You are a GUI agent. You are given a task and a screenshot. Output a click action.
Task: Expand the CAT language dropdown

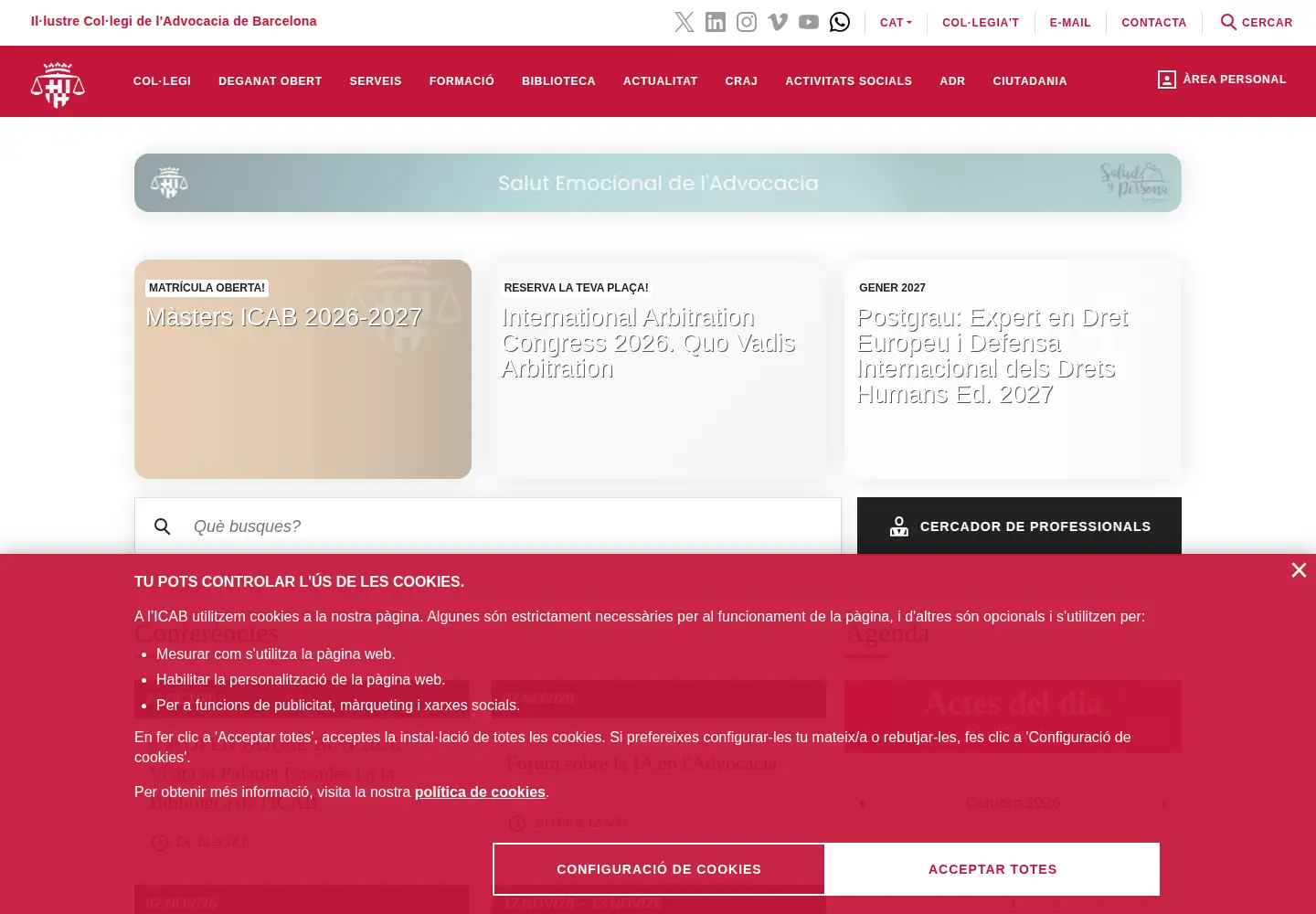click(x=896, y=23)
